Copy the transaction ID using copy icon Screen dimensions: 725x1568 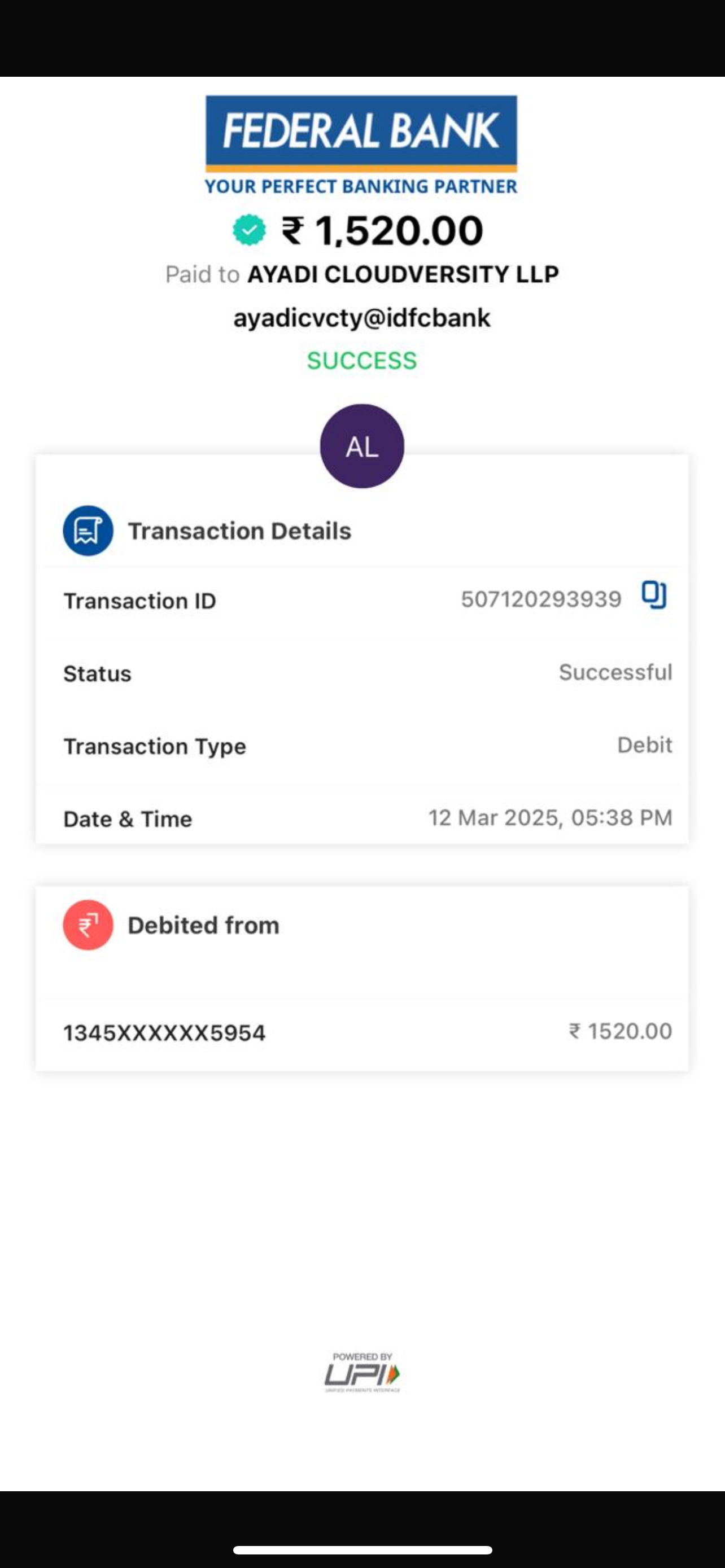(654, 595)
